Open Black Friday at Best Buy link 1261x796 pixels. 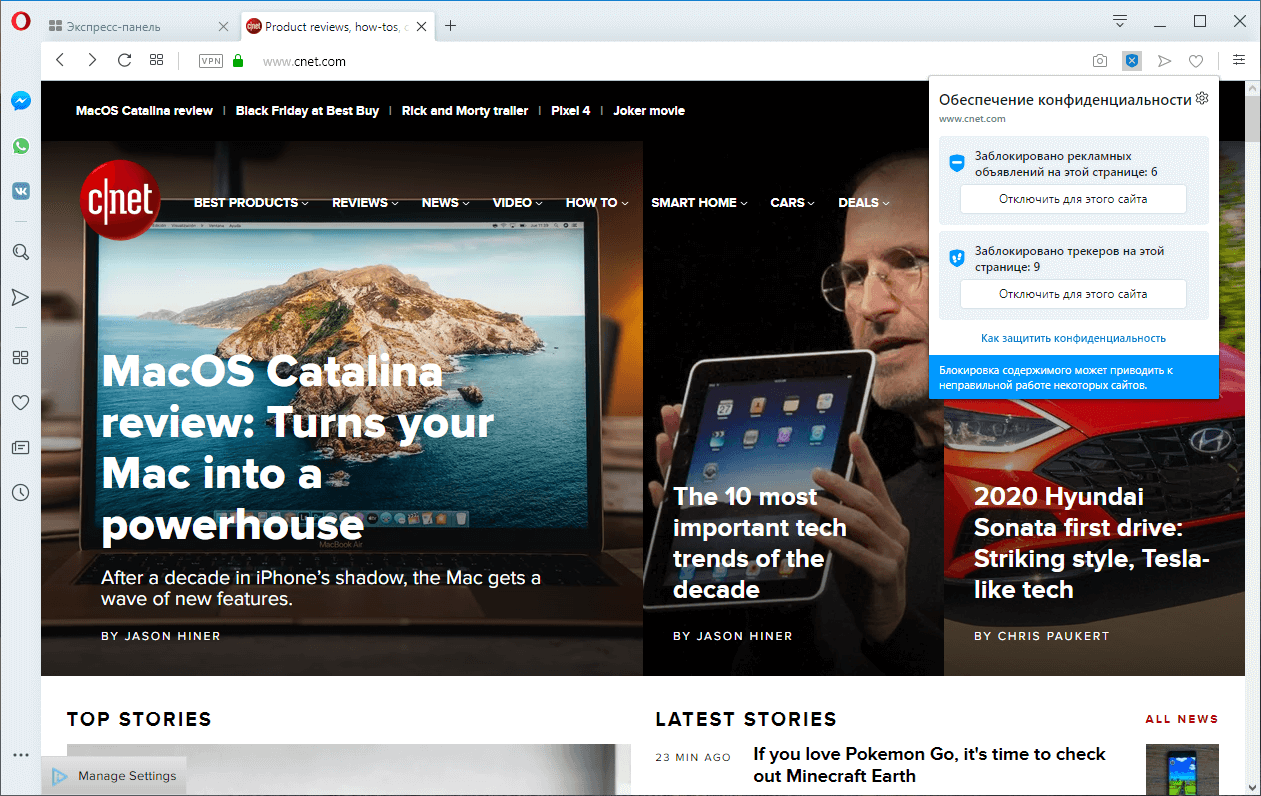click(307, 111)
